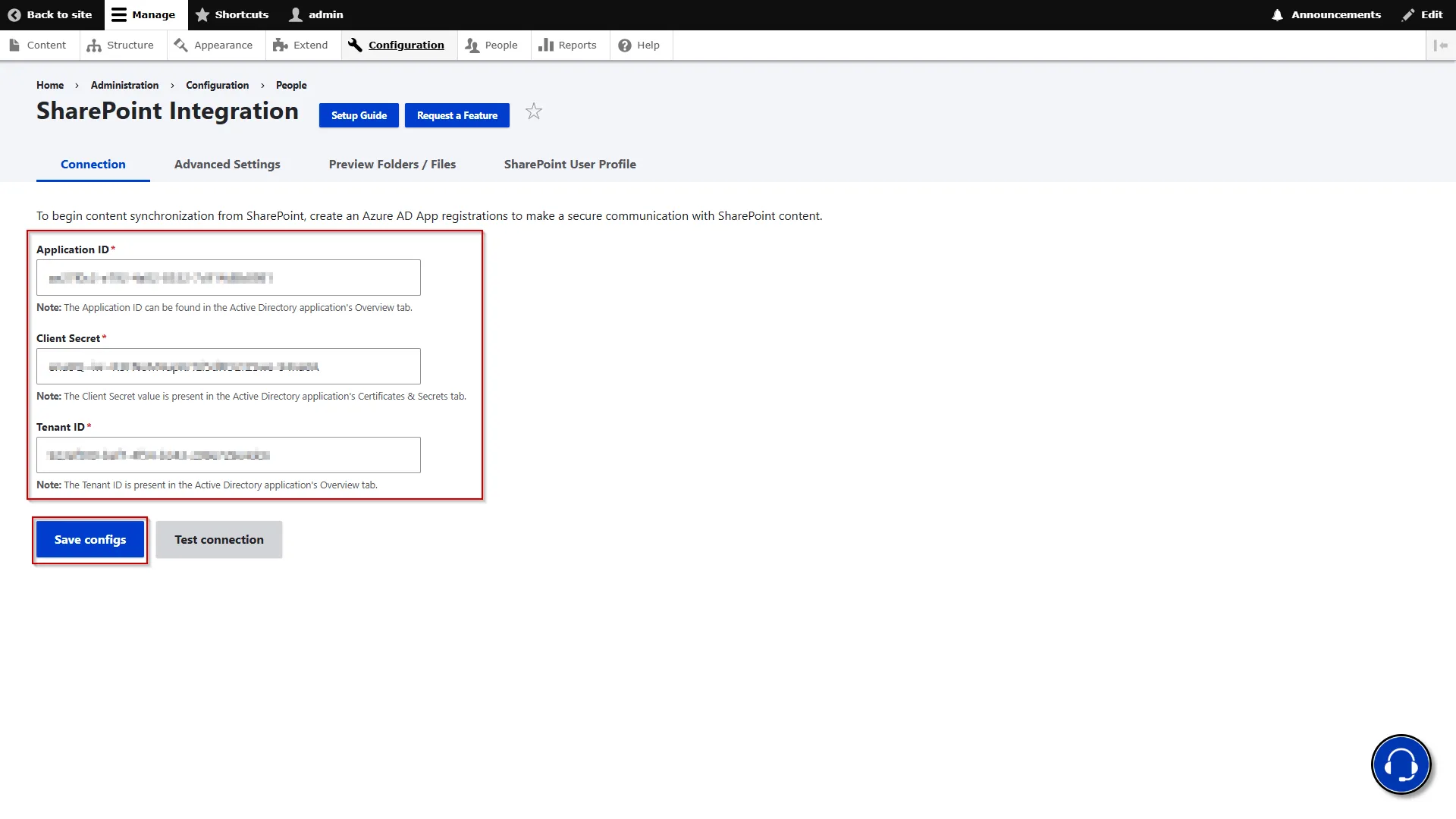Go to People breadcrumb link
This screenshot has height=819, width=1456.
291,85
